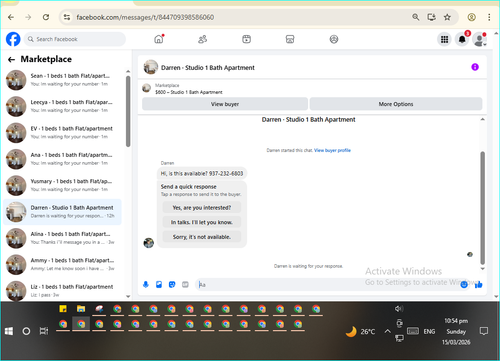Open Task View in taskbar
The width and height of the screenshot is (500, 361).
pos(44,331)
